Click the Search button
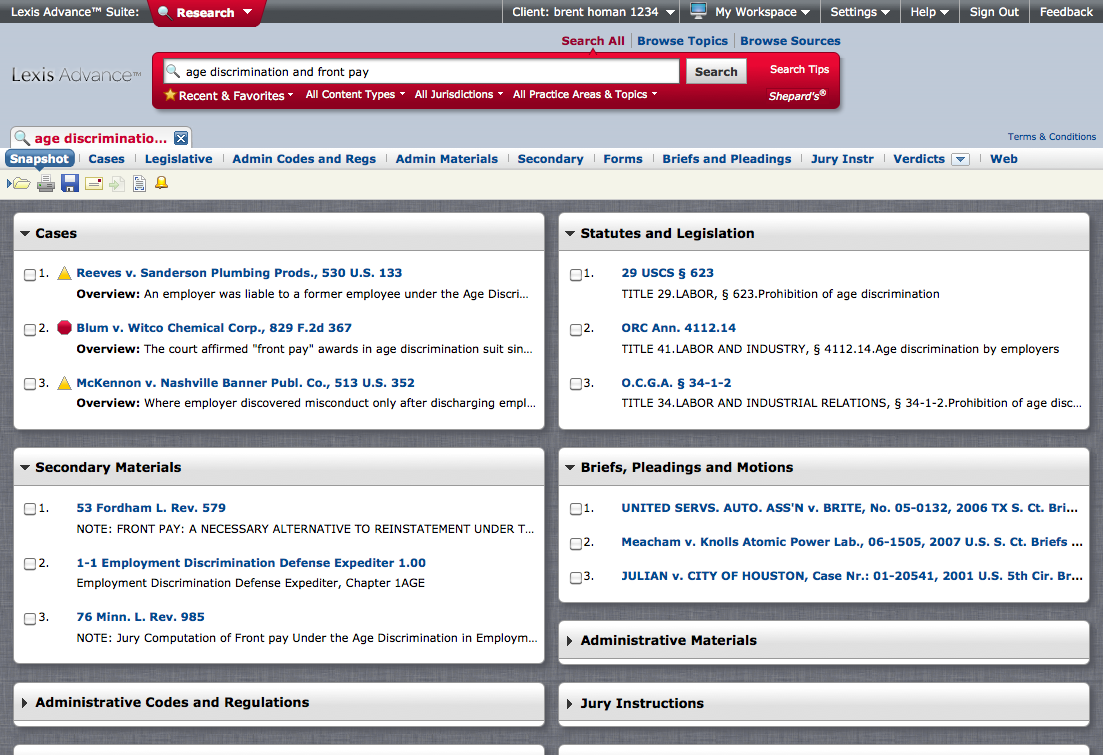The image size is (1103, 755). 716,71
